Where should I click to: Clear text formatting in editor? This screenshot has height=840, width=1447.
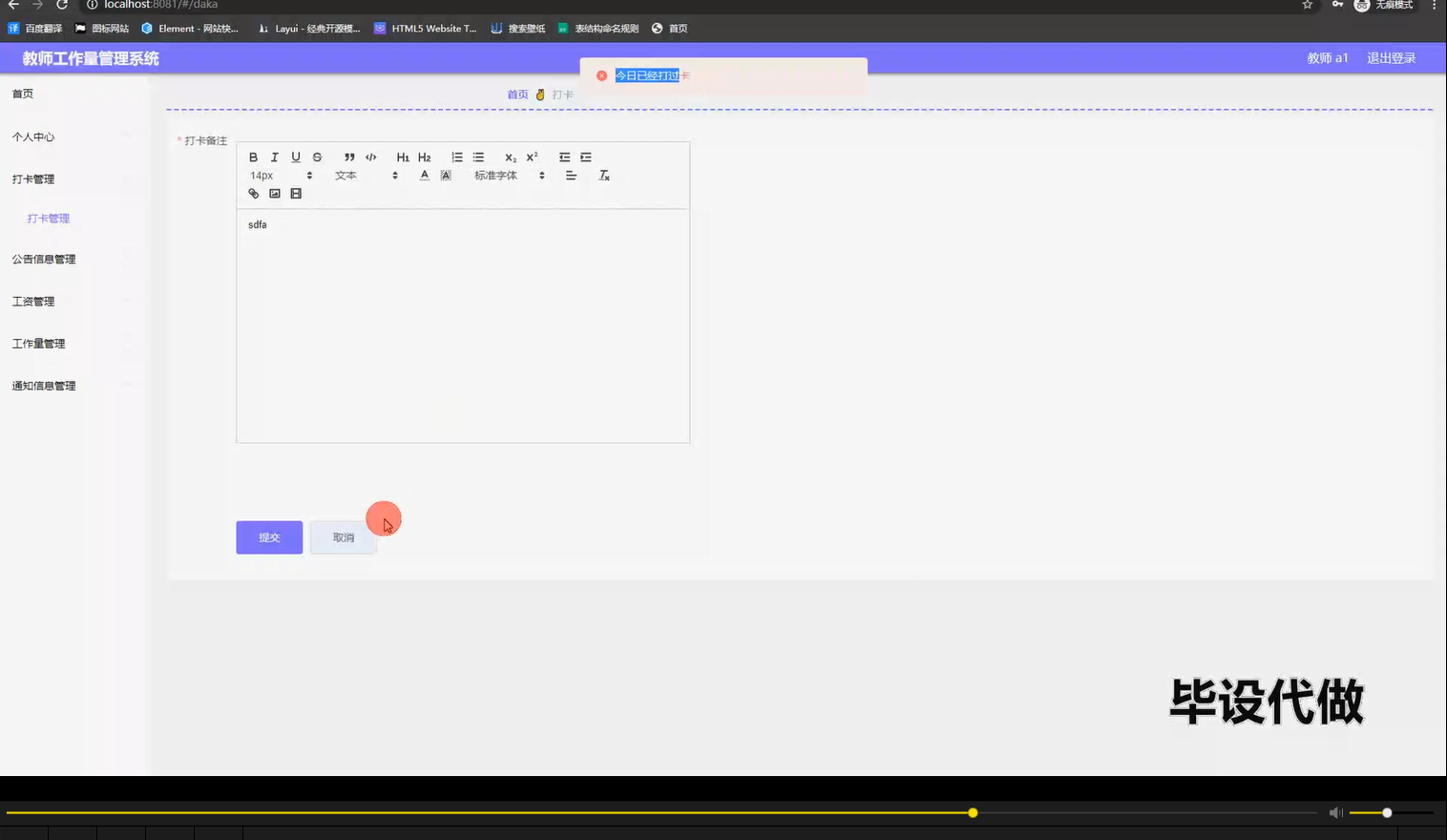pos(604,176)
